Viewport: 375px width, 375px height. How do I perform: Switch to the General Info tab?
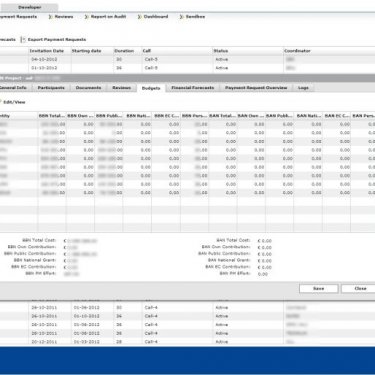13,88
